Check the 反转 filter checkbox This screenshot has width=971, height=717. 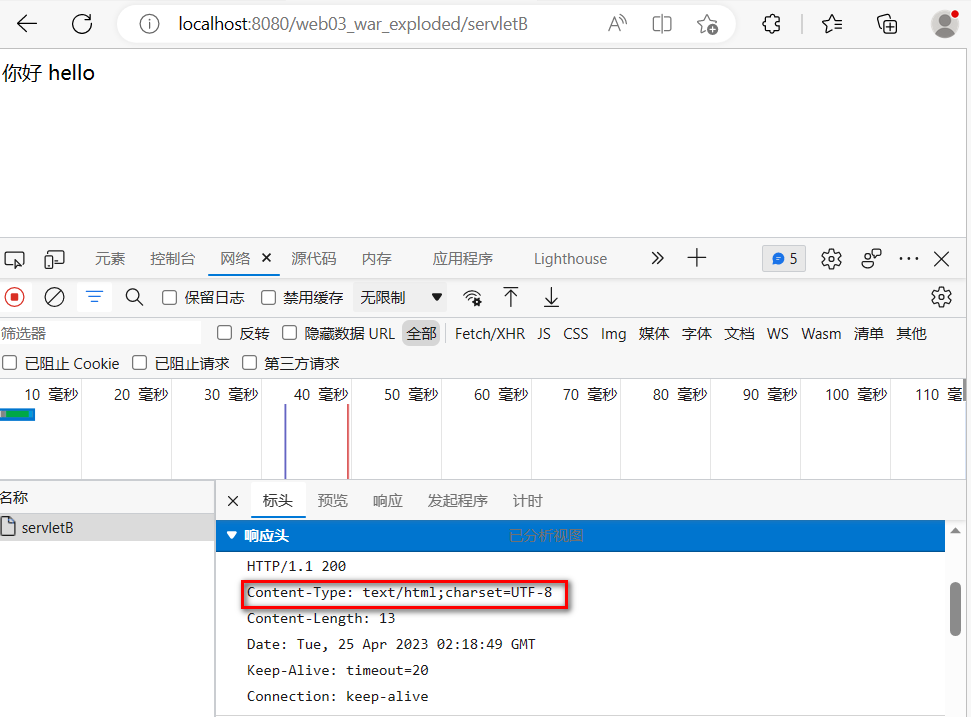(225, 333)
